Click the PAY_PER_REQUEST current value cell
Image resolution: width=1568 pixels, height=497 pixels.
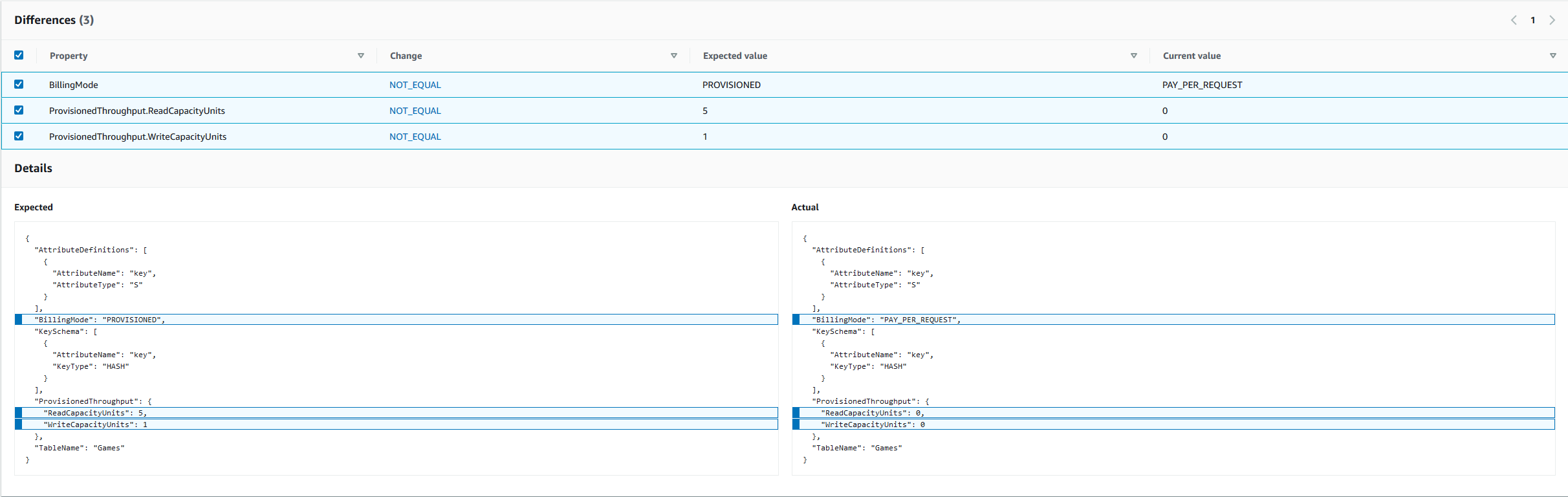click(1202, 85)
